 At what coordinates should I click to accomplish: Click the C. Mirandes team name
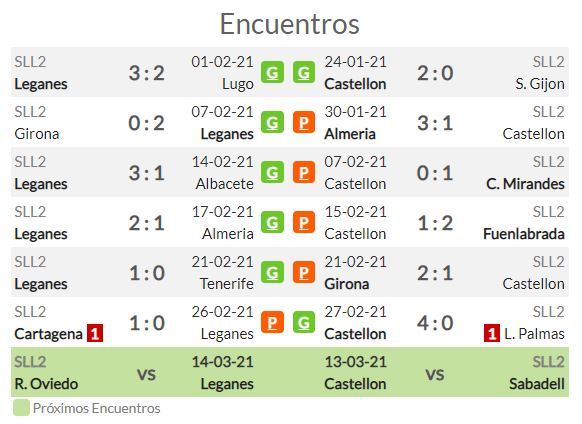pyautogui.click(x=525, y=184)
